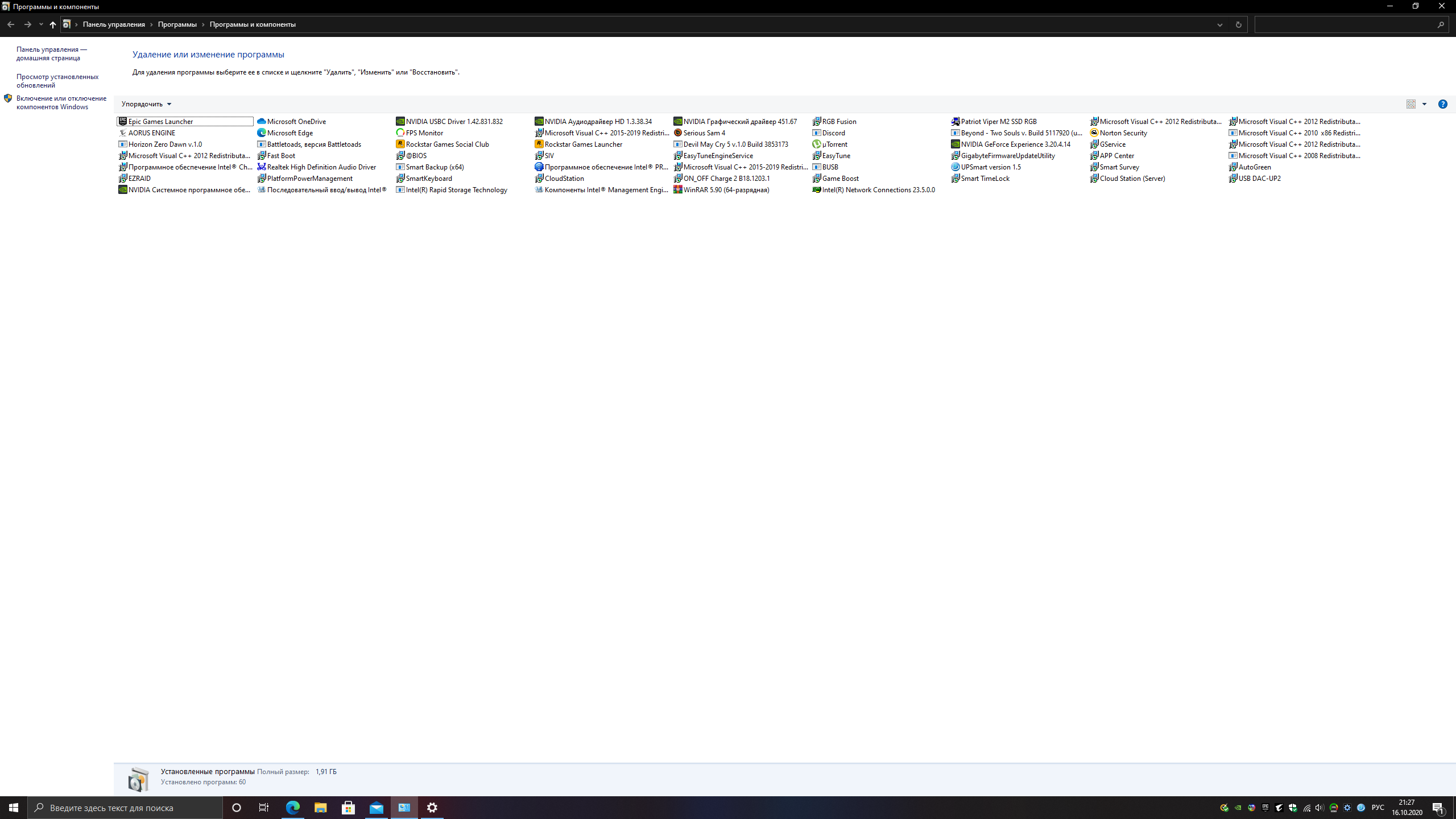Go up one level with the up arrow

(53, 24)
